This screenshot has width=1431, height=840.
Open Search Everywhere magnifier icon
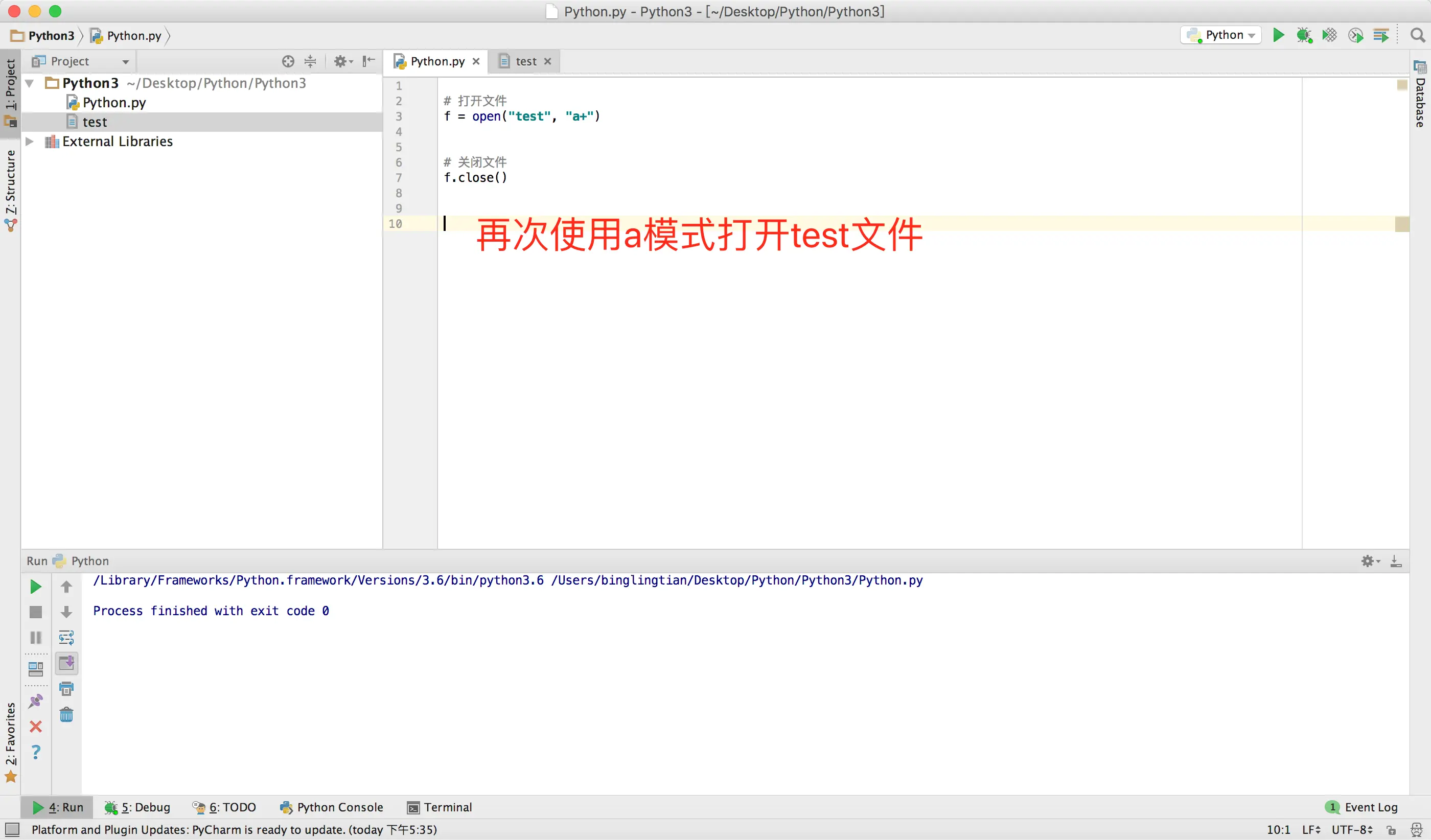click(1417, 35)
